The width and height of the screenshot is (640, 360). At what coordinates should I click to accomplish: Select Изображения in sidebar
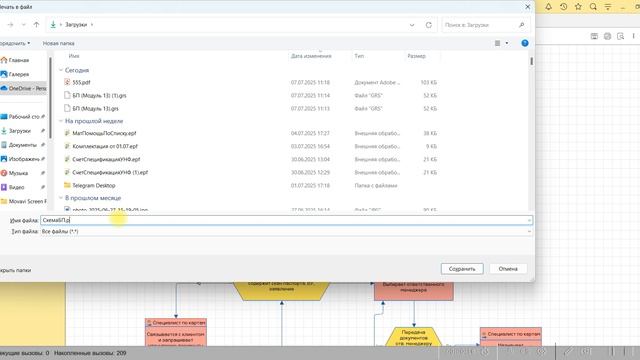[x=23, y=159]
